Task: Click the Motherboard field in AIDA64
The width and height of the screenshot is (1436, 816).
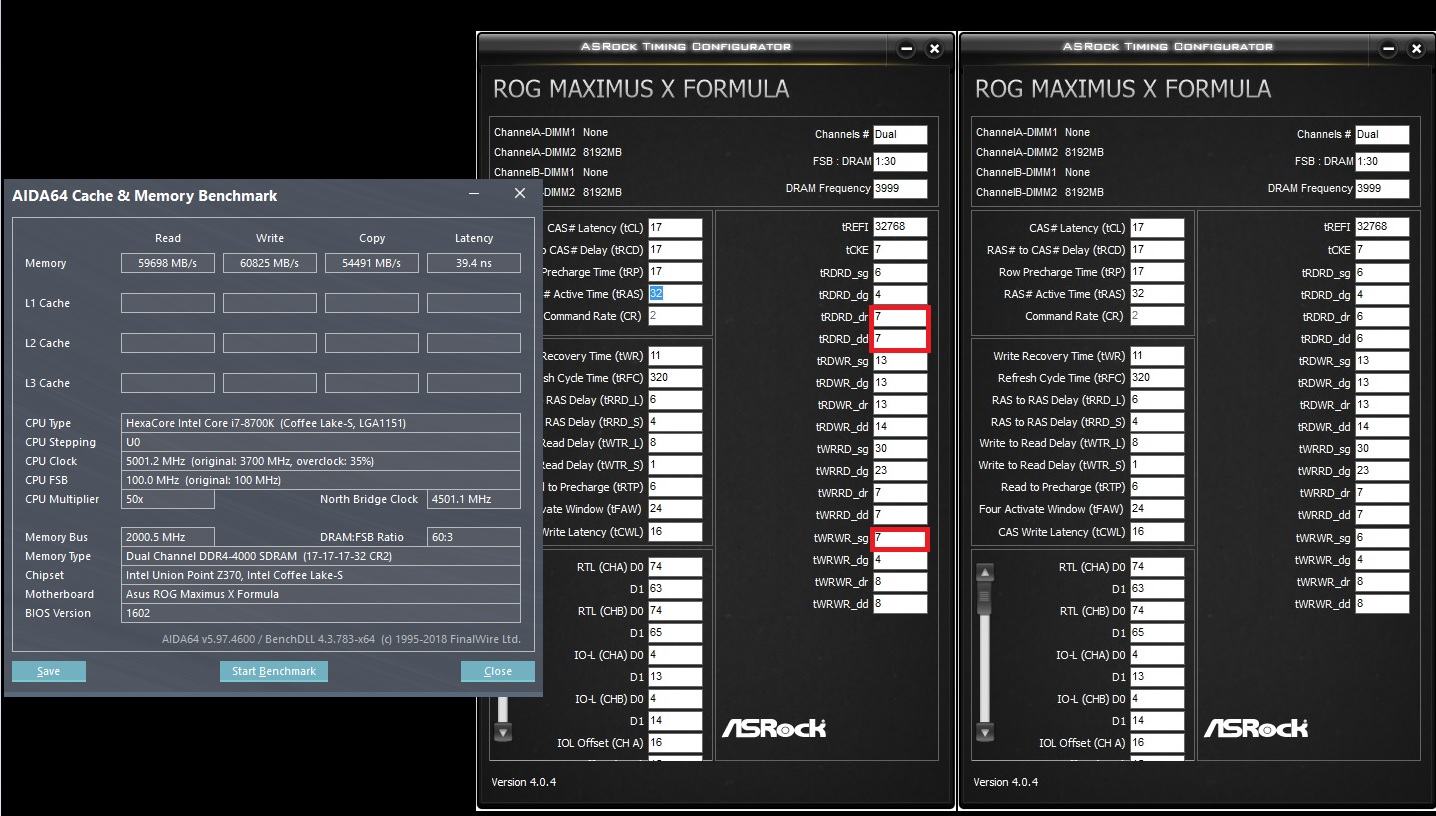Action: coord(321,594)
